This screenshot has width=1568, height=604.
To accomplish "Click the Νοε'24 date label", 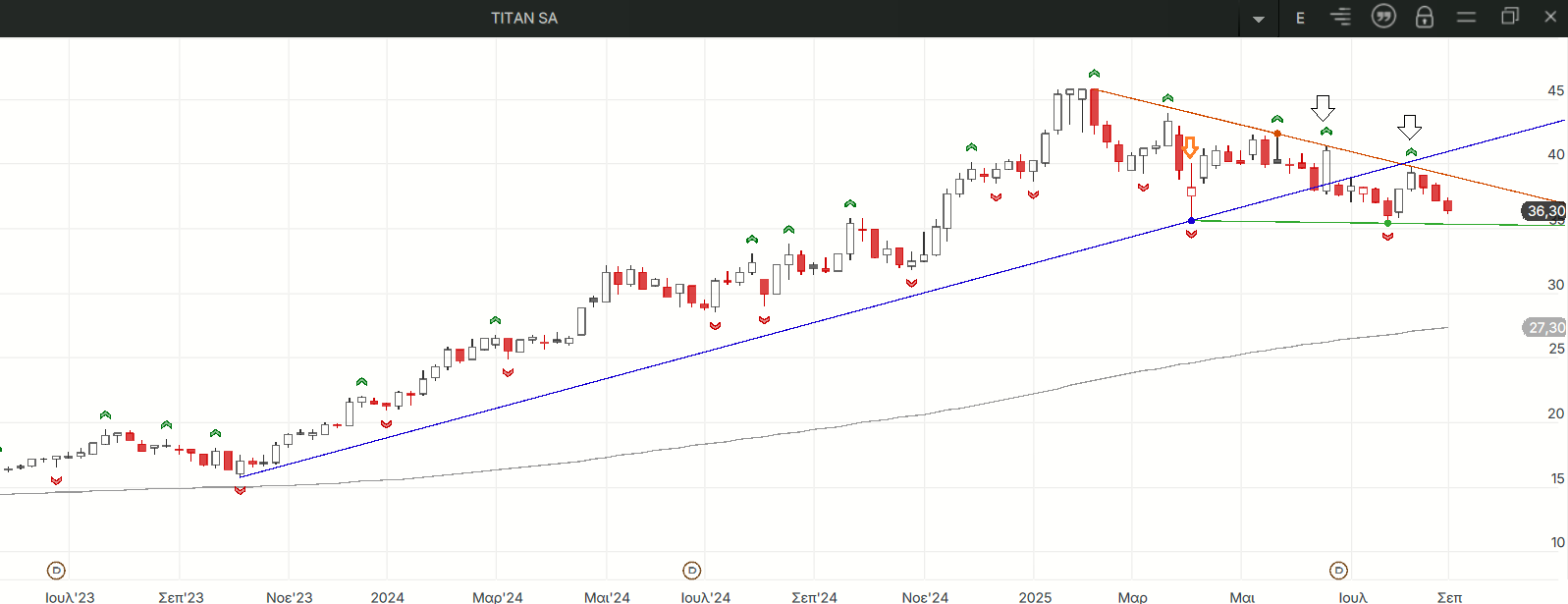I will [925, 596].
